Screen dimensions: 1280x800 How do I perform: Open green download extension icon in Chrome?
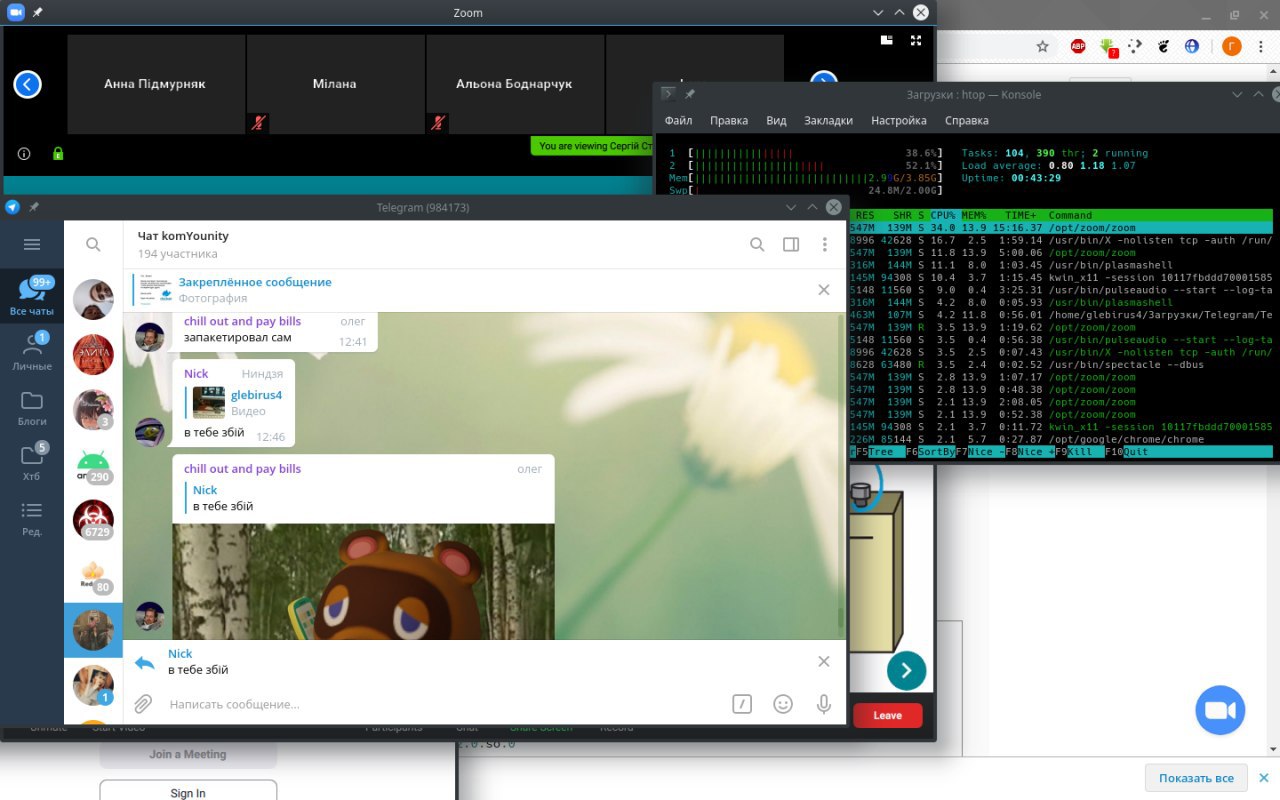pyautogui.click(x=1108, y=46)
